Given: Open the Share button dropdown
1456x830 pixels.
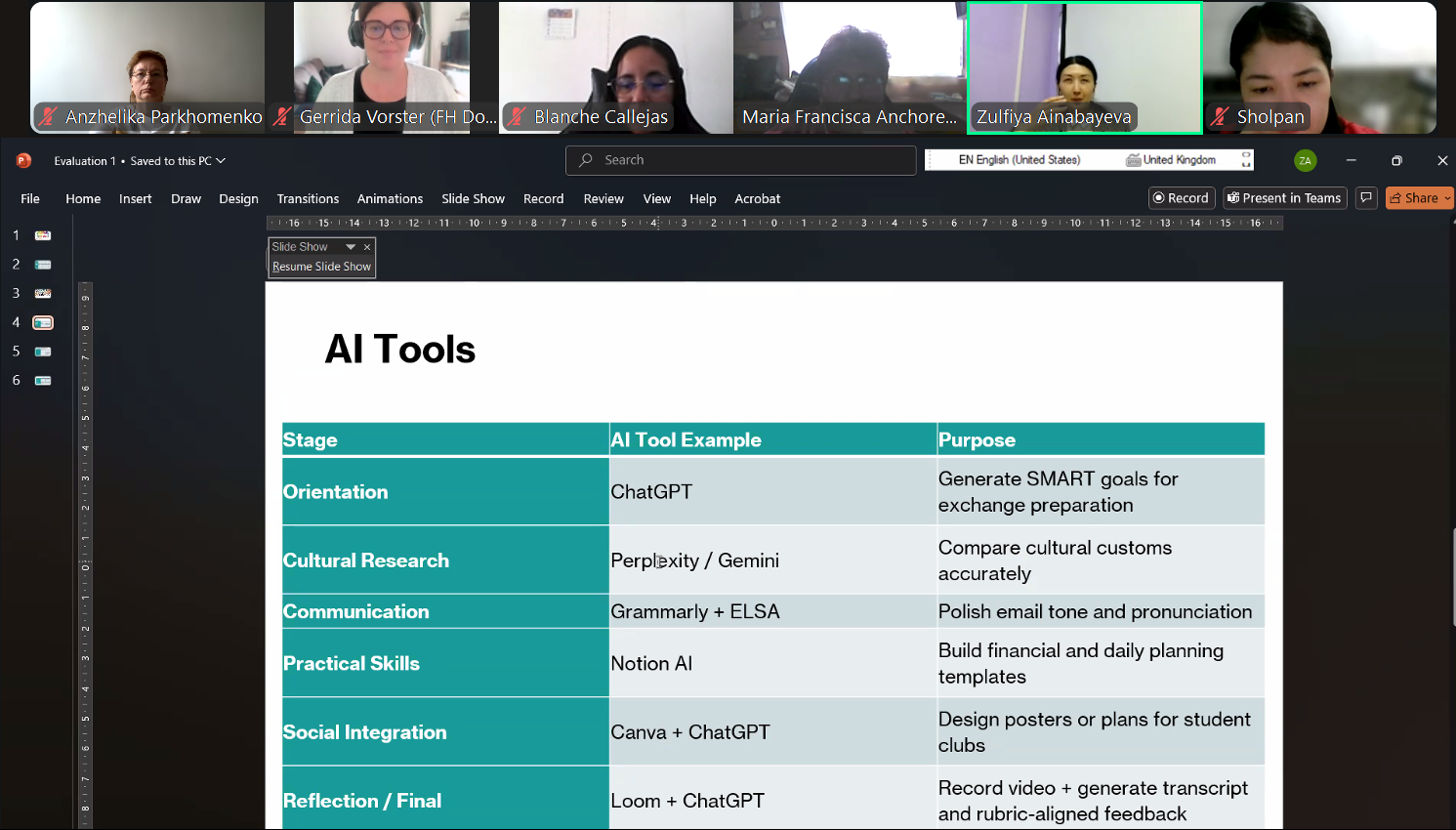Looking at the screenshot, I should (1447, 198).
